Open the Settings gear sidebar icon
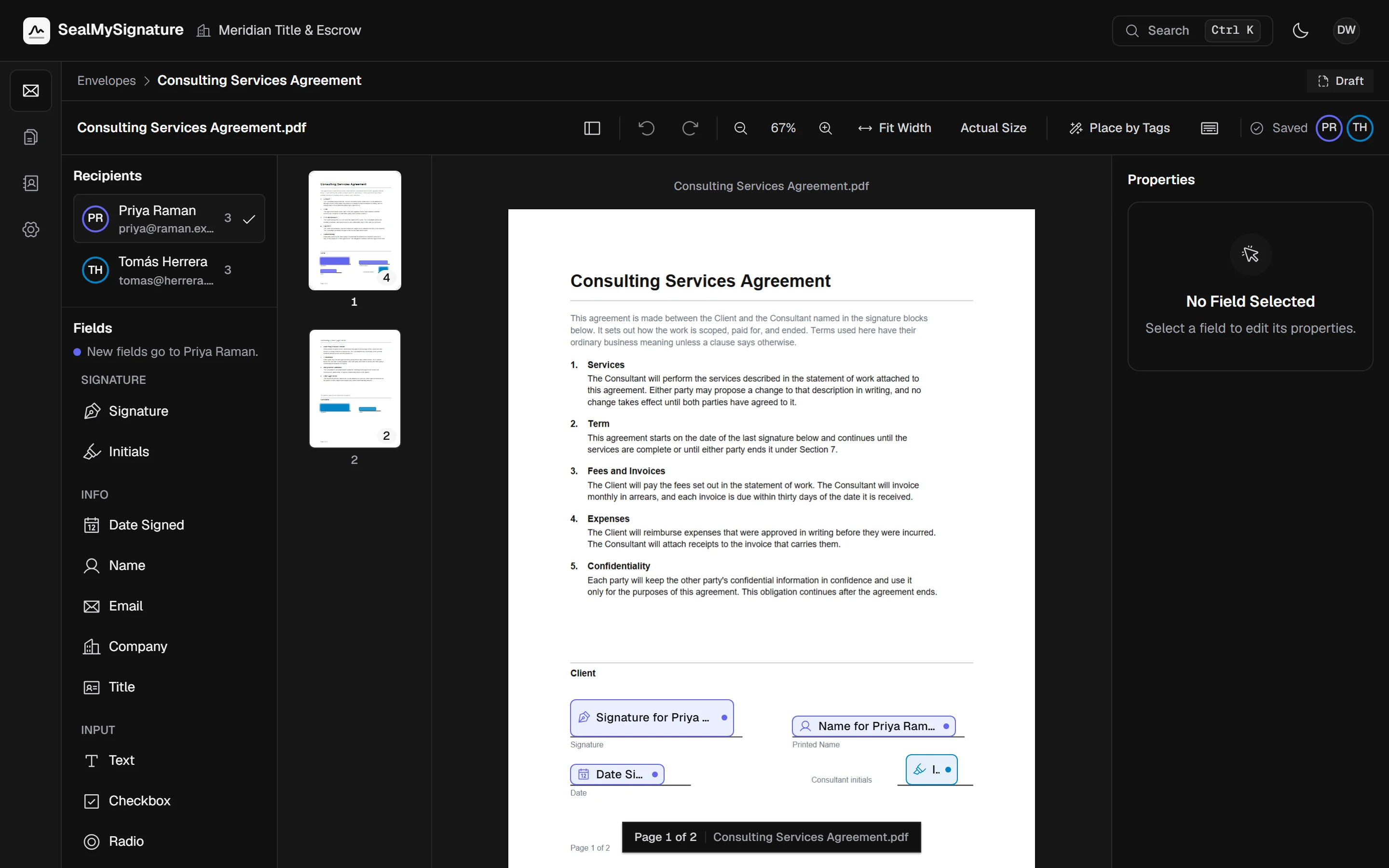Viewport: 1389px width, 868px height. [x=31, y=230]
